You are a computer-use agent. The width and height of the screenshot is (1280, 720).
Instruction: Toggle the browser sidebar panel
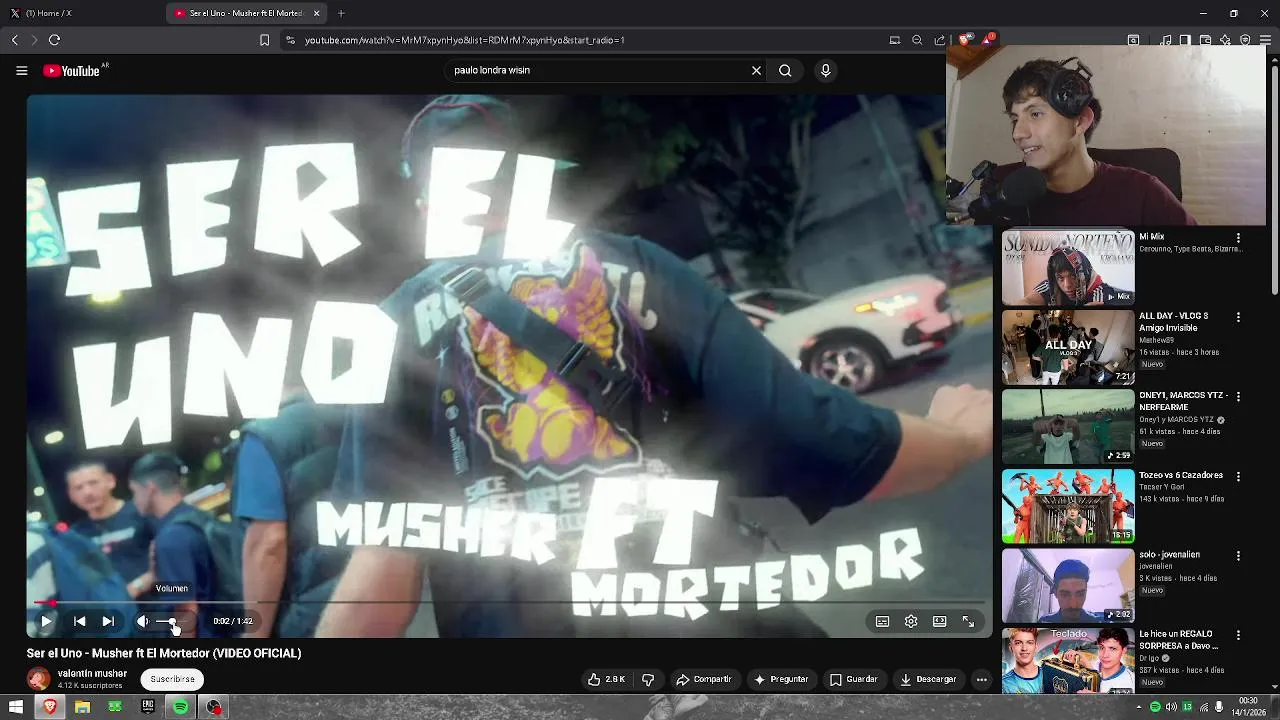[1185, 40]
